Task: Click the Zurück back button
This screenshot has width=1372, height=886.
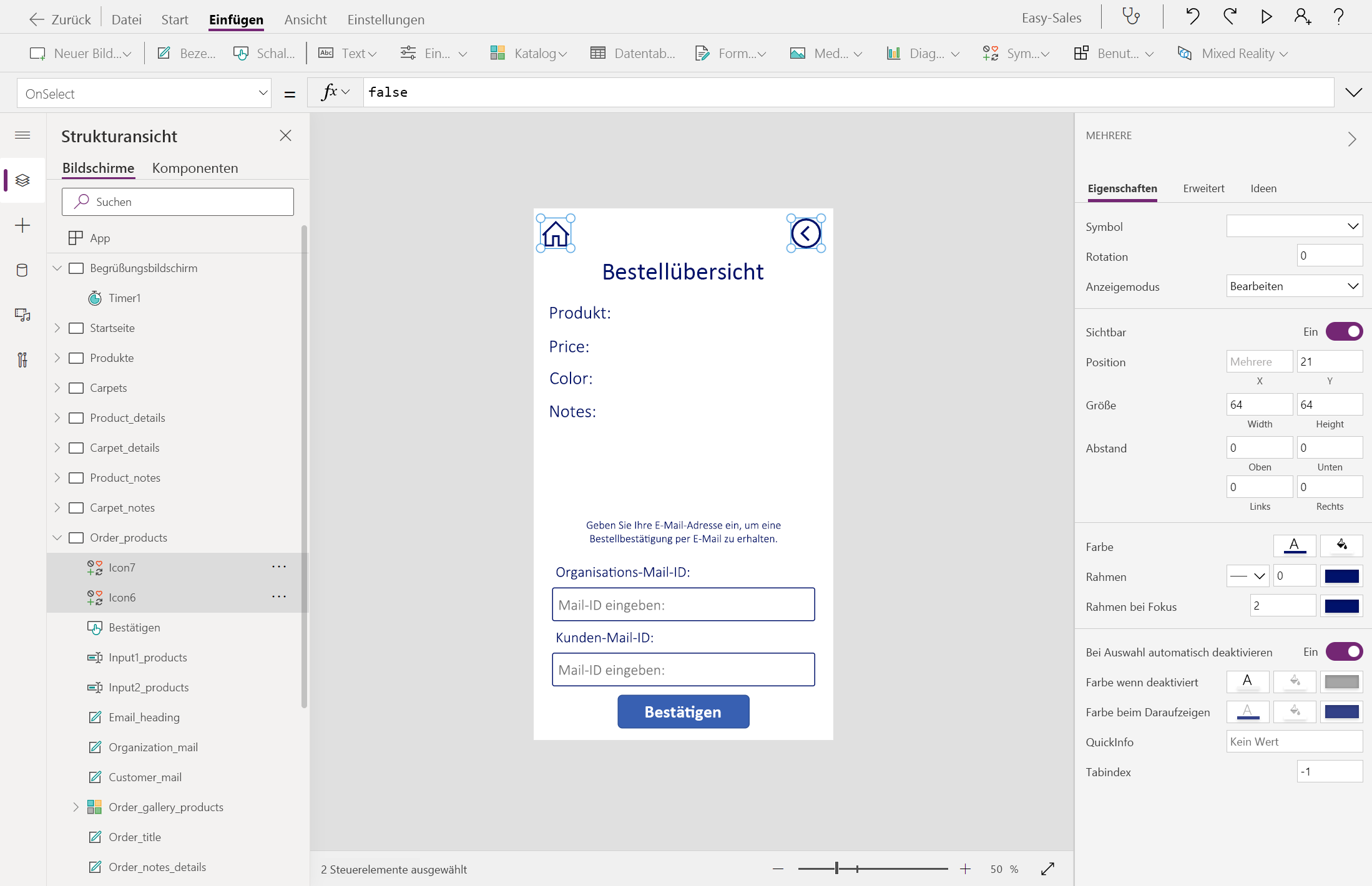Action: (x=60, y=19)
